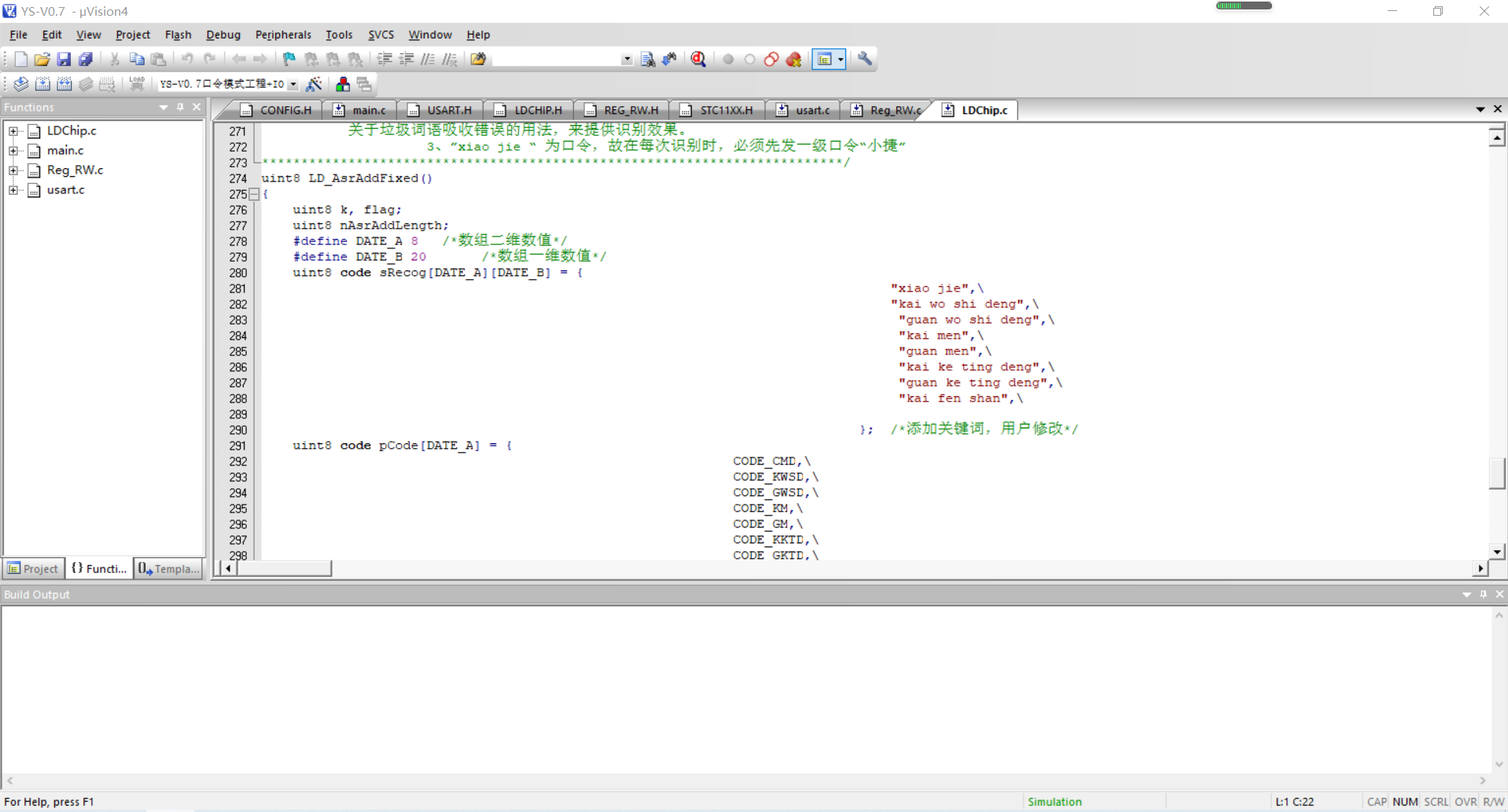Click the multi-project workspace windows icon
The width and height of the screenshot is (1508, 812).
pos(364,84)
